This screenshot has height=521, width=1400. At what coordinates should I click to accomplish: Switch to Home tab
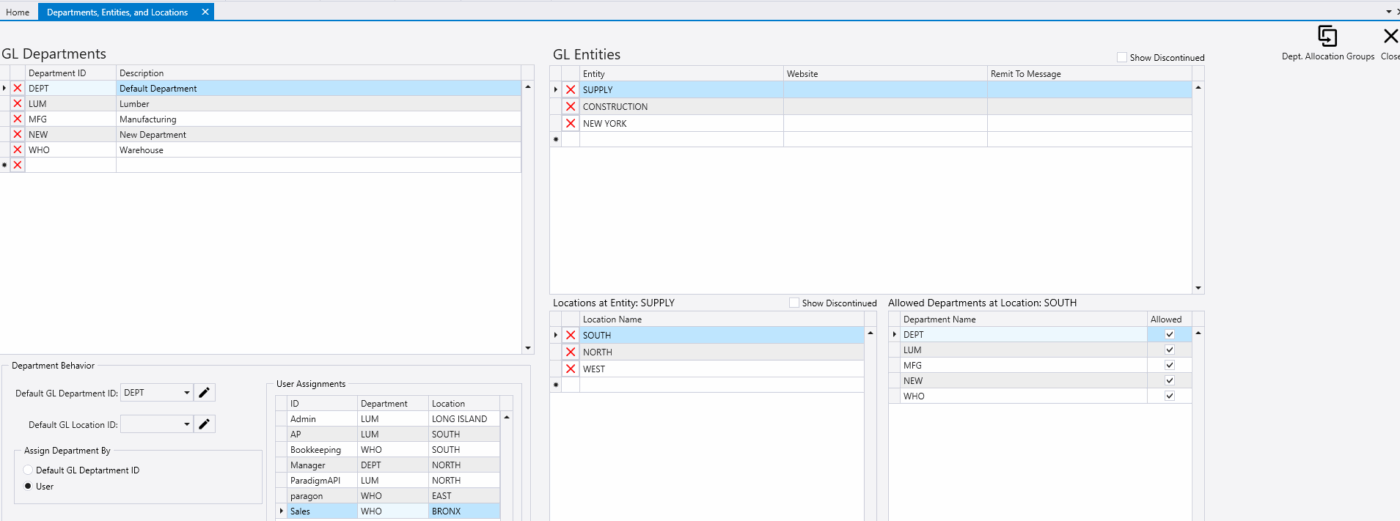point(18,12)
